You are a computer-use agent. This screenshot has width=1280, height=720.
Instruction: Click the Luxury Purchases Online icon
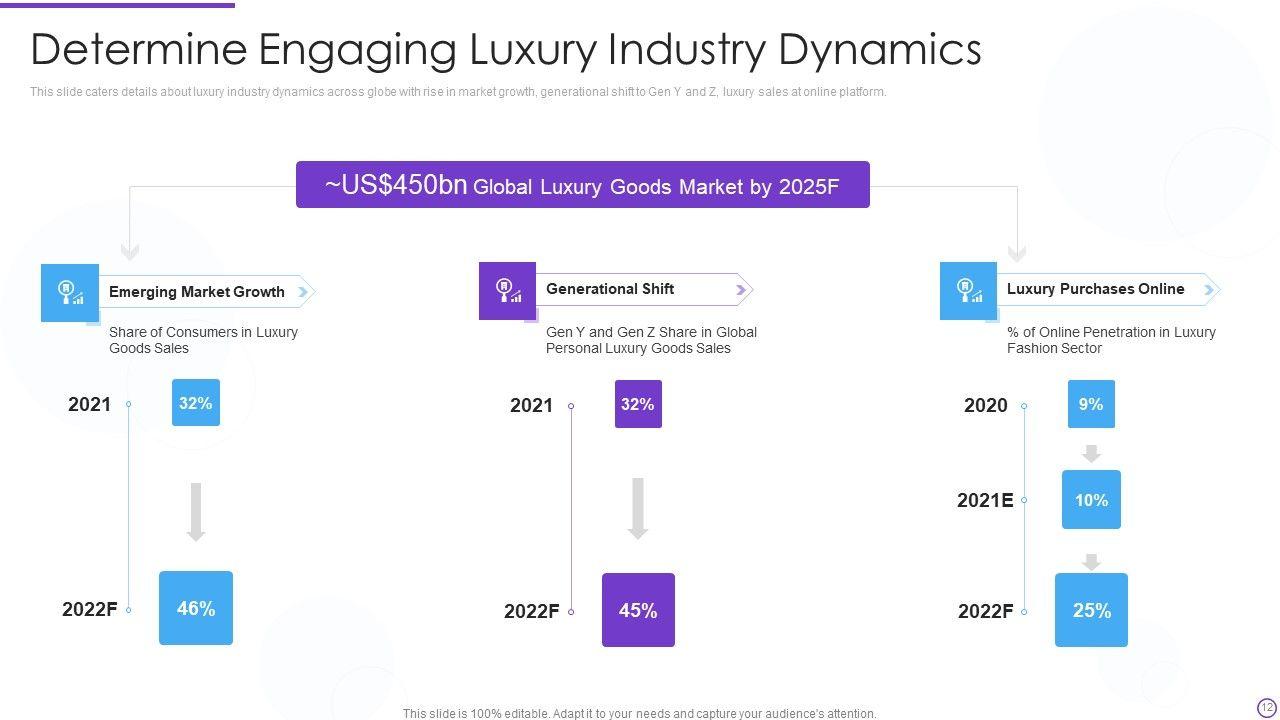(968, 291)
